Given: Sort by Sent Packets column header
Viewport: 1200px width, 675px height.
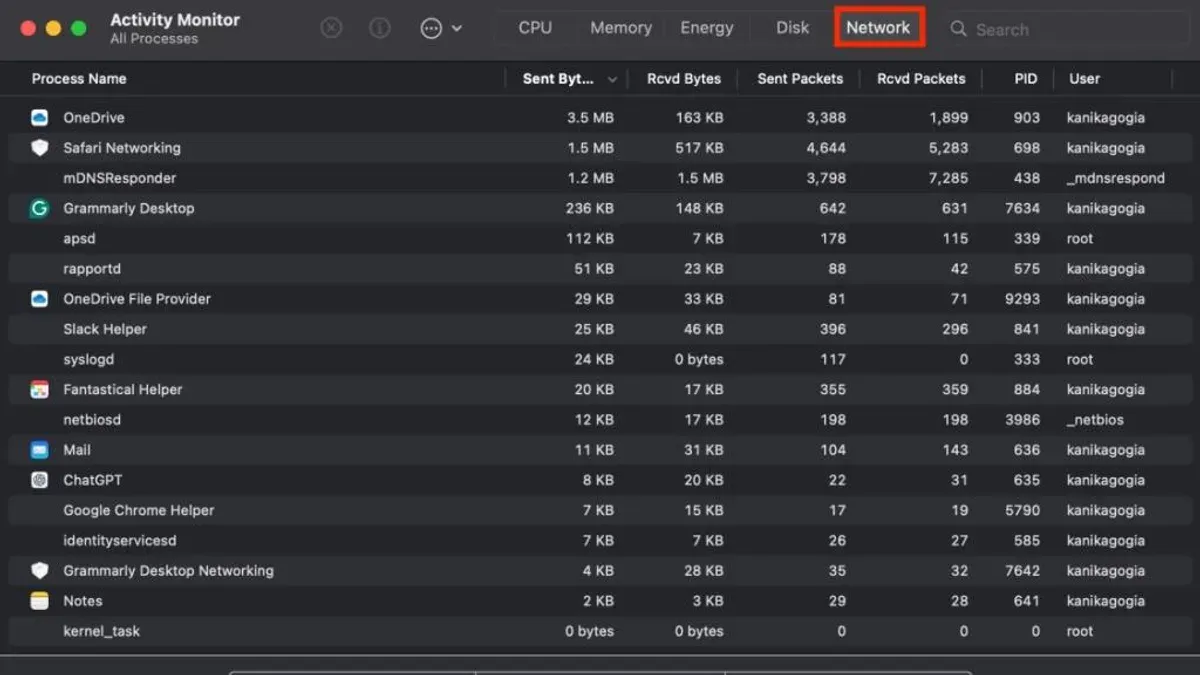Looking at the screenshot, I should tap(800, 78).
